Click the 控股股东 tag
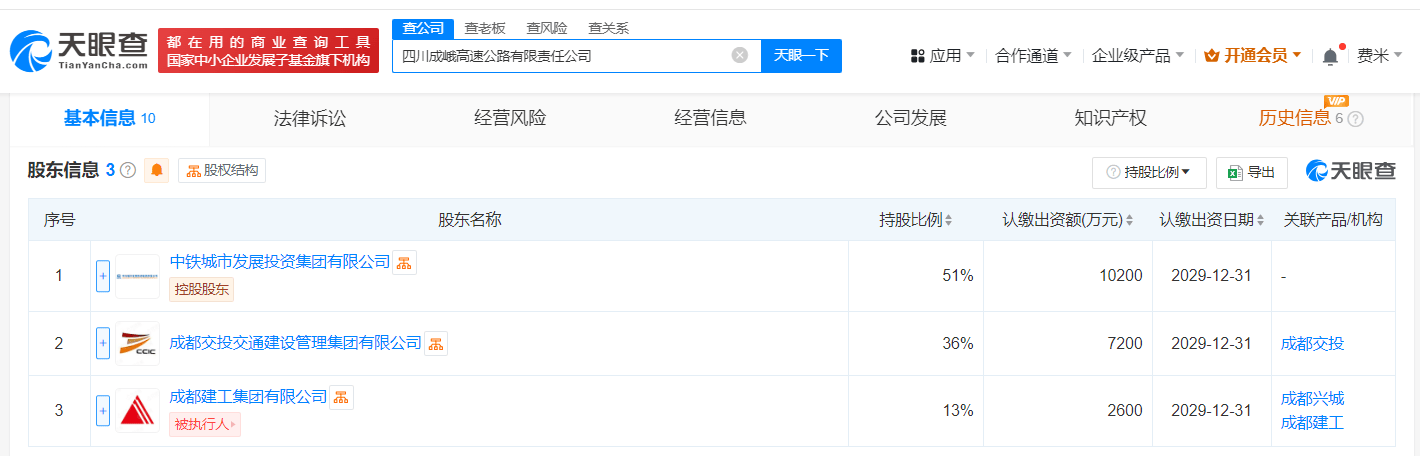 pos(202,290)
